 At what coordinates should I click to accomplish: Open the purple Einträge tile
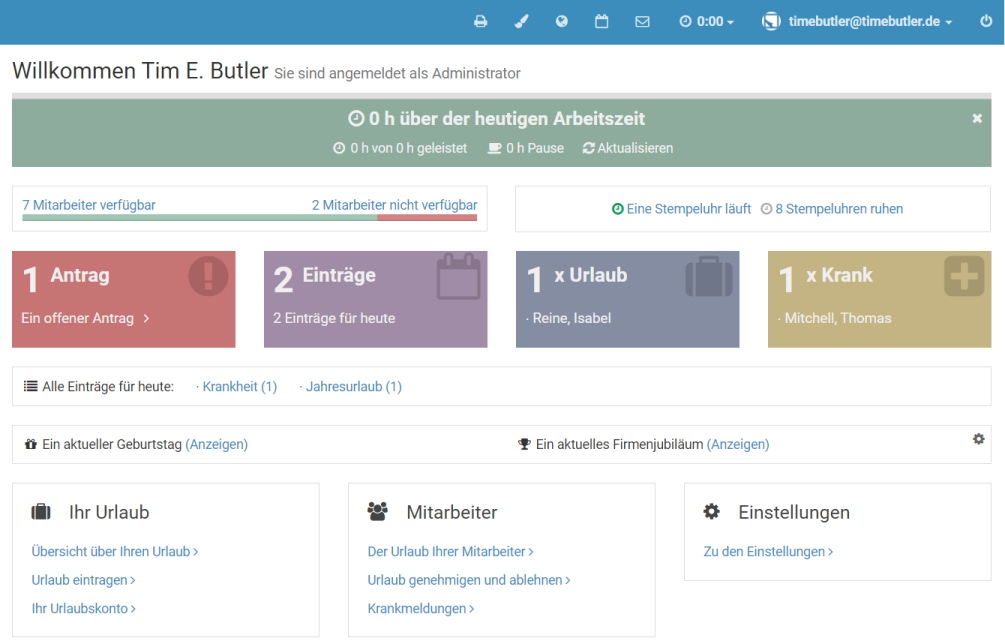375,299
